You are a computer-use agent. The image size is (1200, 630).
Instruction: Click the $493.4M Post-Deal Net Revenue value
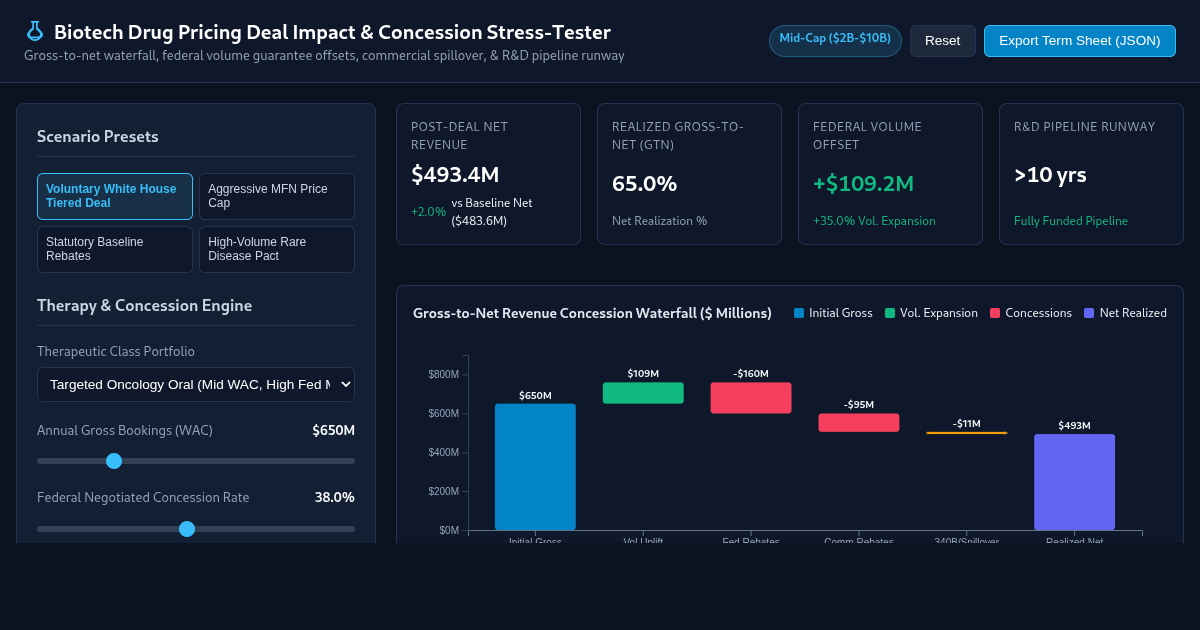point(455,175)
